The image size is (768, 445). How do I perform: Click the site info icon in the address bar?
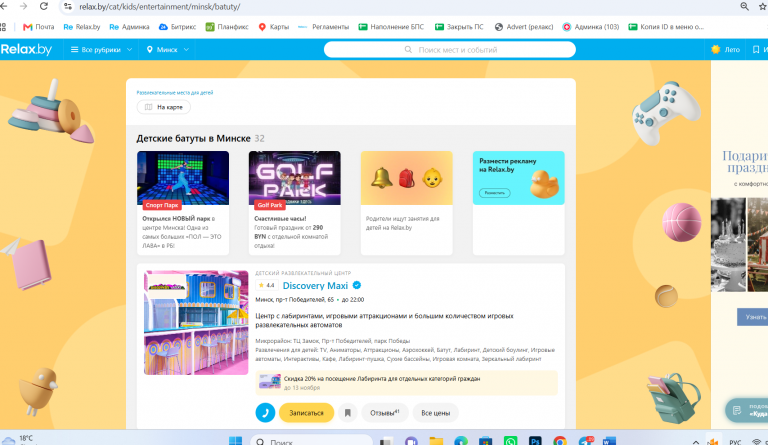coord(68,7)
